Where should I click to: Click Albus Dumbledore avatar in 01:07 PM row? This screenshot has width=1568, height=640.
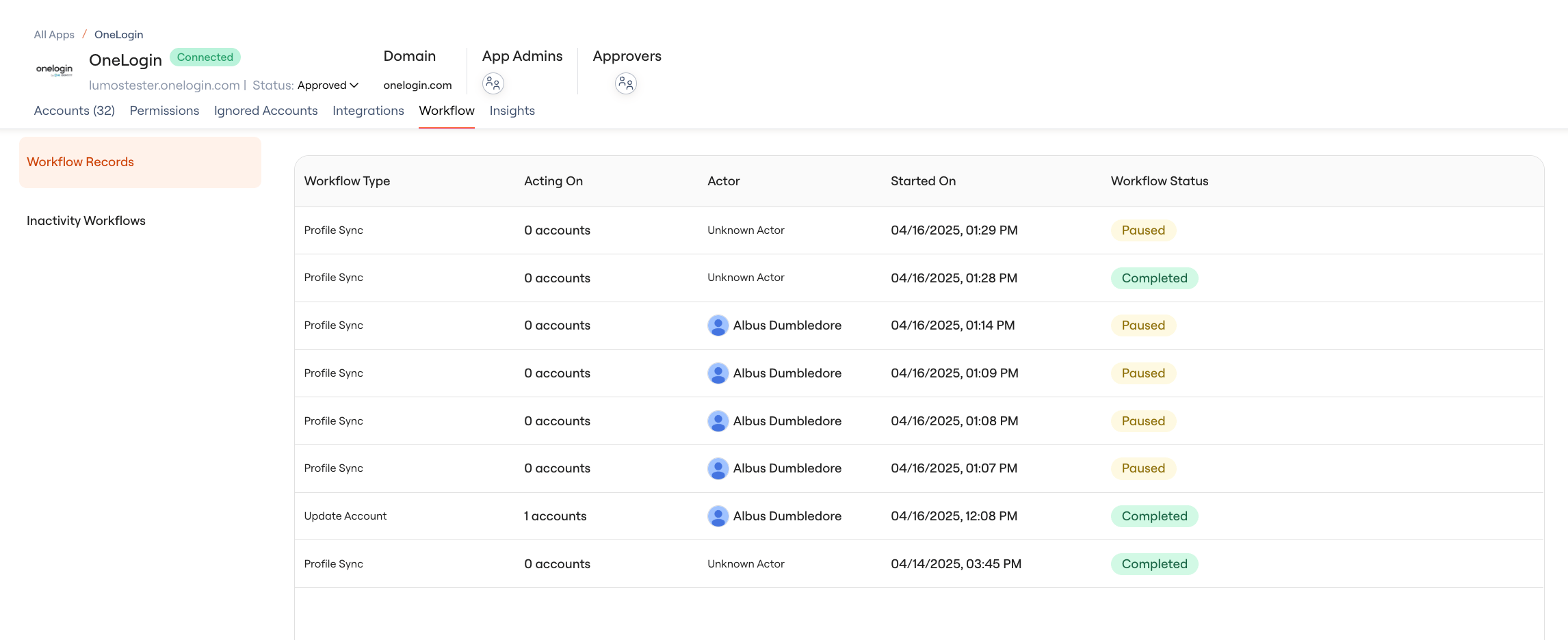[x=718, y=468]
